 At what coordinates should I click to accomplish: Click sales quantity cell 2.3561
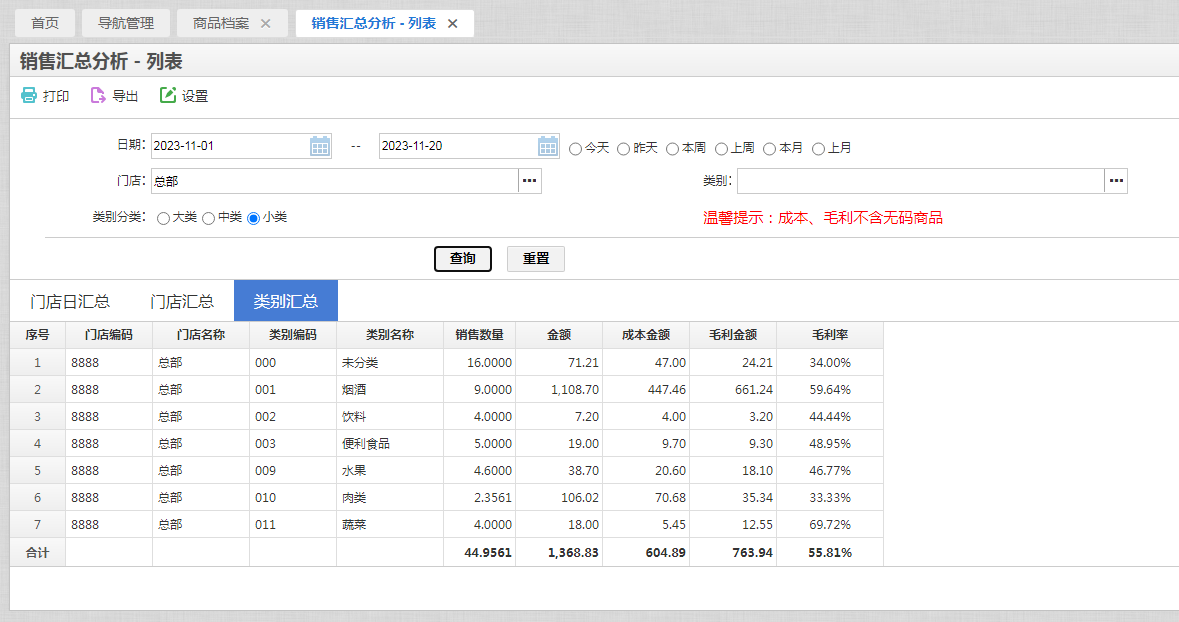[x=480, y=498]
